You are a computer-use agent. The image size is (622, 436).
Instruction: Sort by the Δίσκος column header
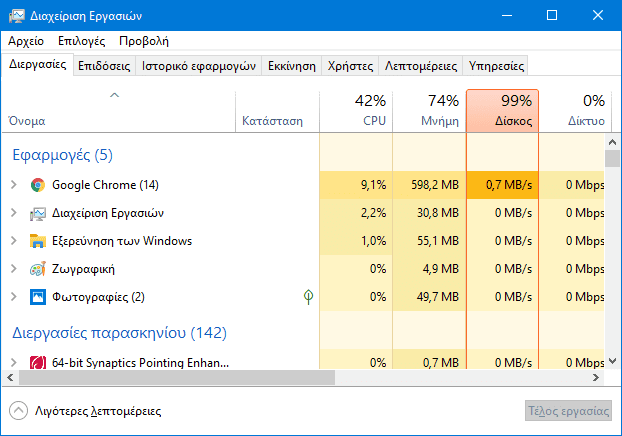tap(502, 110)
